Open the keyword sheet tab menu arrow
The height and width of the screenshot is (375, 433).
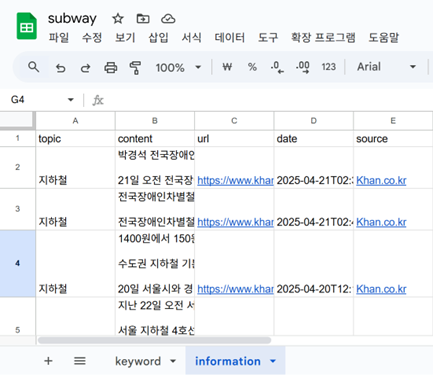pos(173,361)
